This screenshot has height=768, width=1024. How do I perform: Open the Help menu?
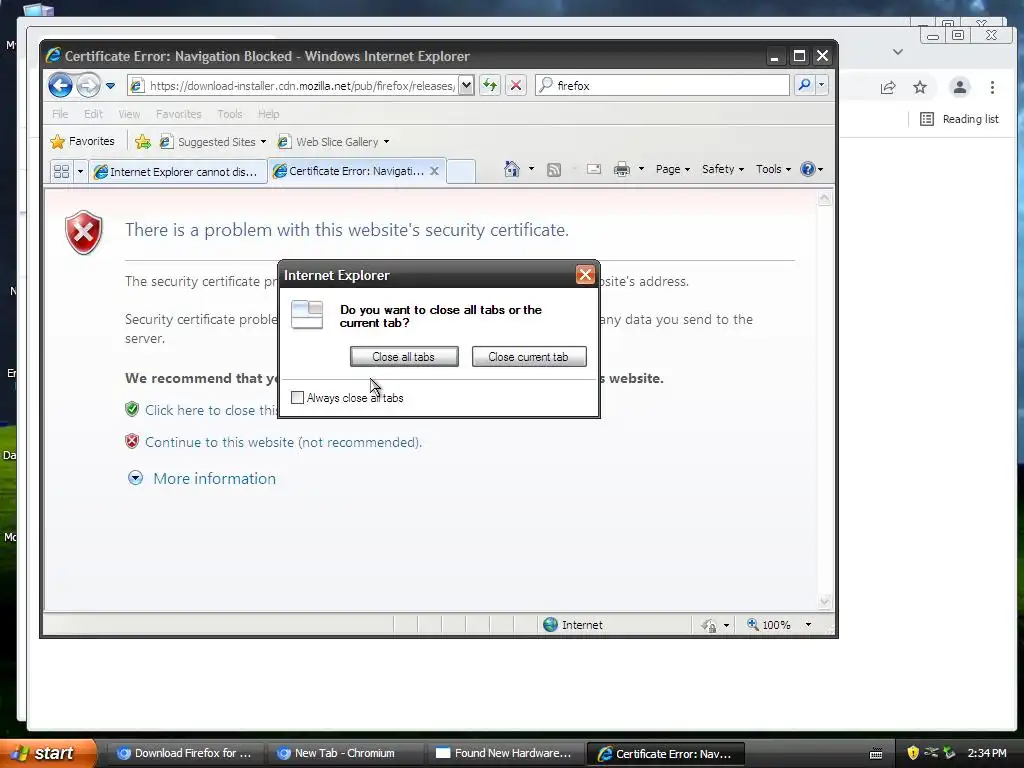click(268, 114)
